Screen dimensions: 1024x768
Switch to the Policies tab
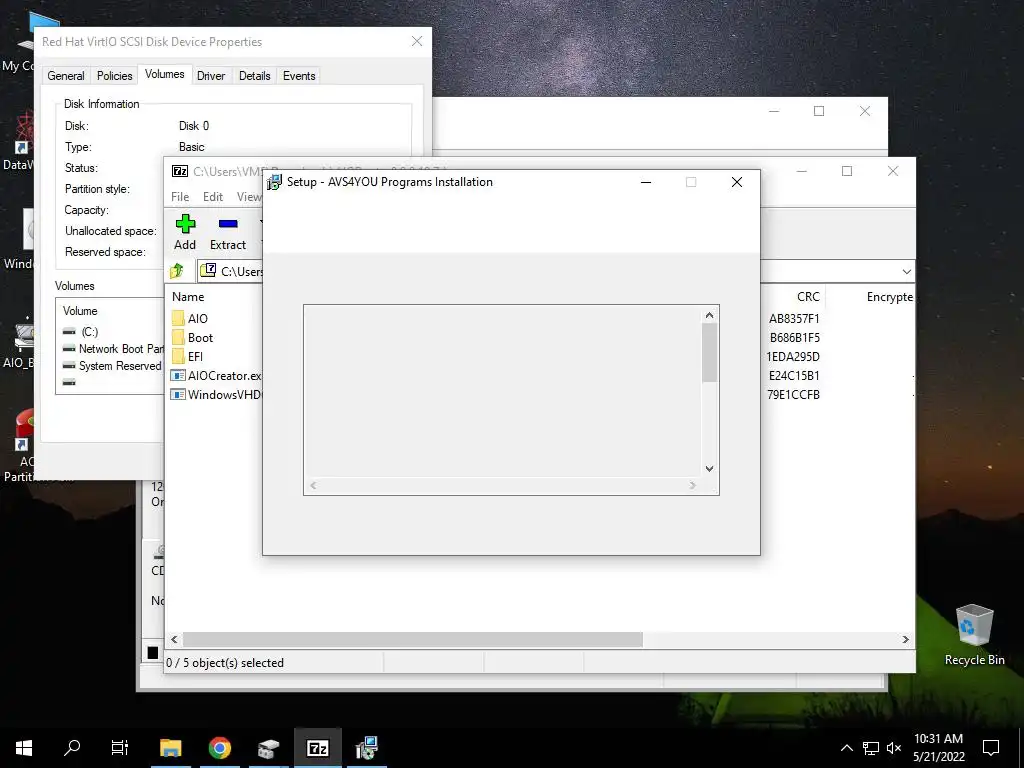pyautogui.click(x=114, y=76)
